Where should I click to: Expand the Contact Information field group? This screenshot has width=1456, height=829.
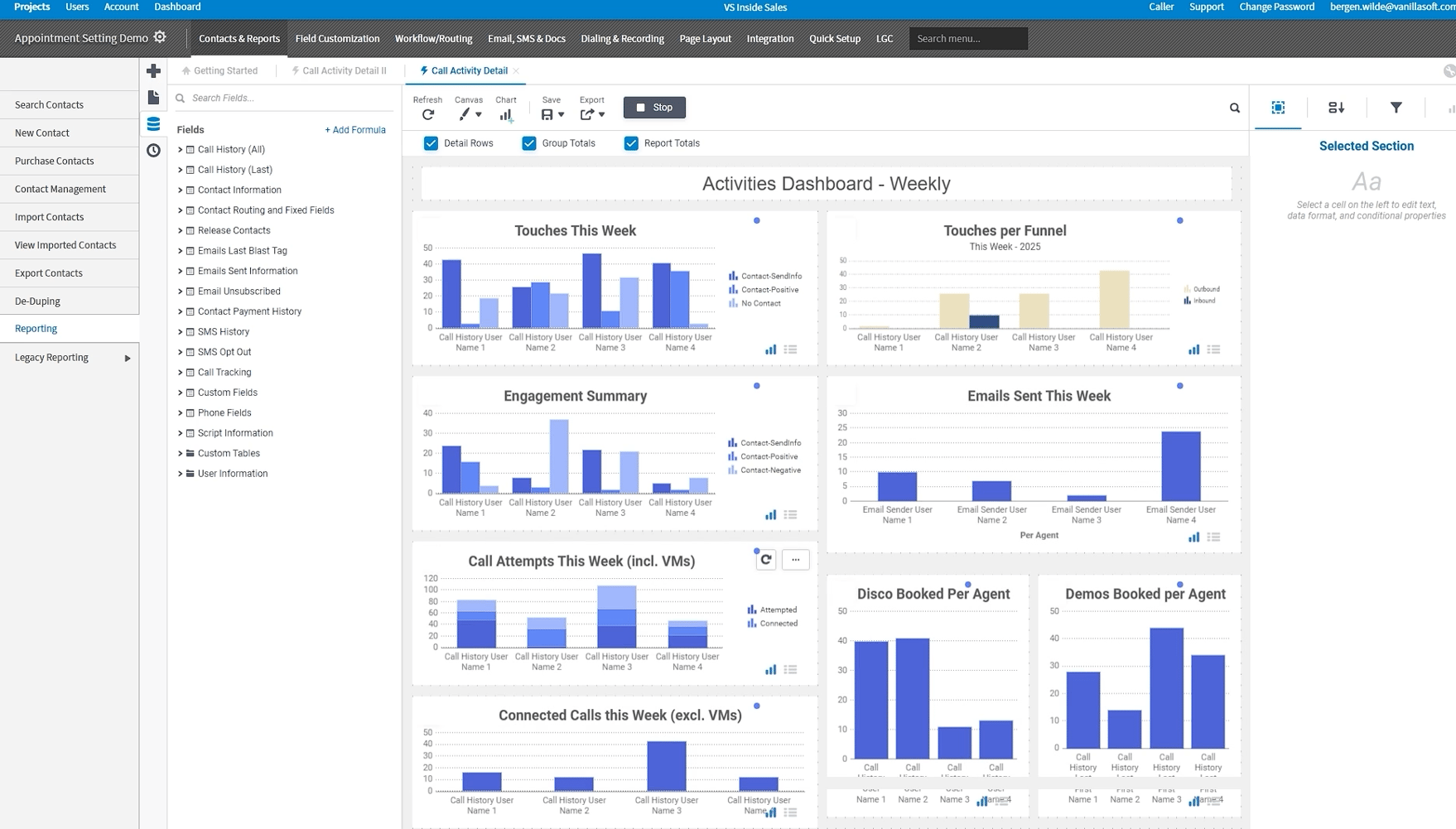tap(180, 190)
